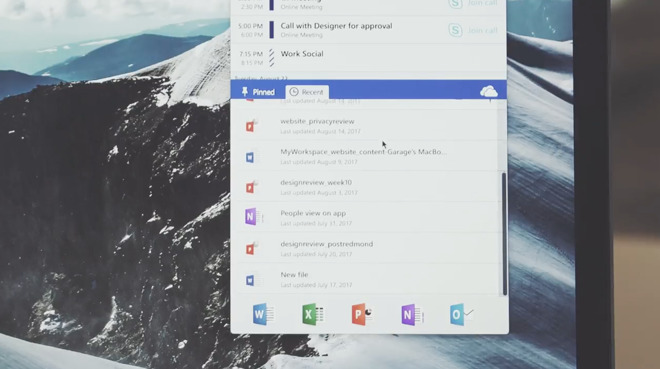Launch Word from the bottom app row
Image resolution: width=660 pixels, height=369 pixels.
coord(263,314)
